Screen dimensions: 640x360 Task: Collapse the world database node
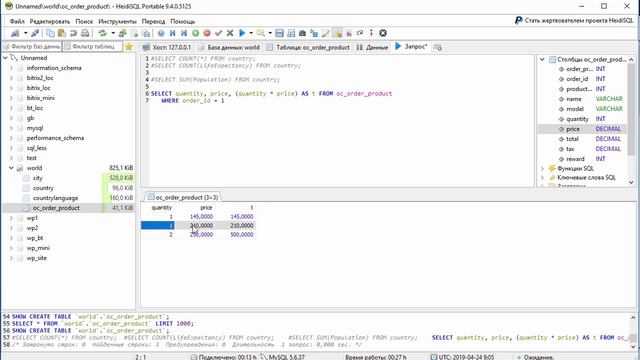[11, 168]
